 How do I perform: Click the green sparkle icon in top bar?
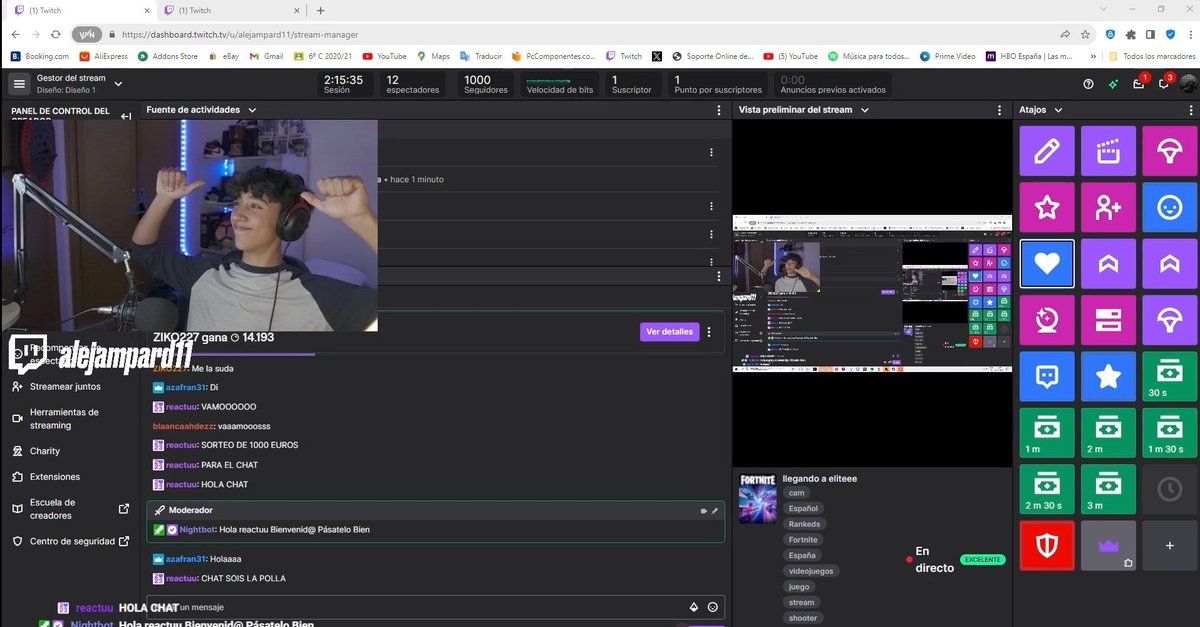coord(1114,84)
